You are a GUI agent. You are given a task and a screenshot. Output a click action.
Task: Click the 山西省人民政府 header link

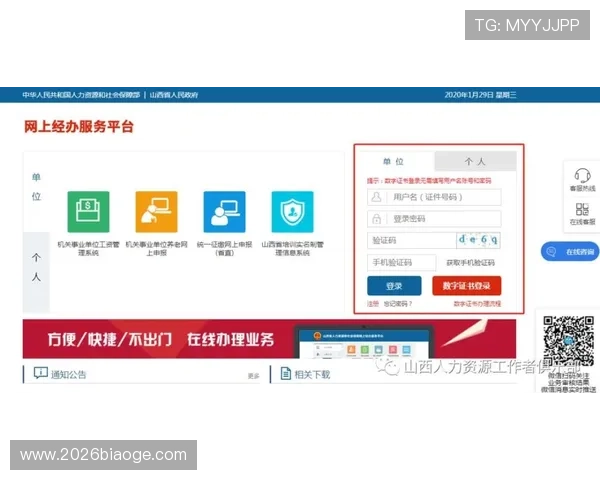click(174, 95)
